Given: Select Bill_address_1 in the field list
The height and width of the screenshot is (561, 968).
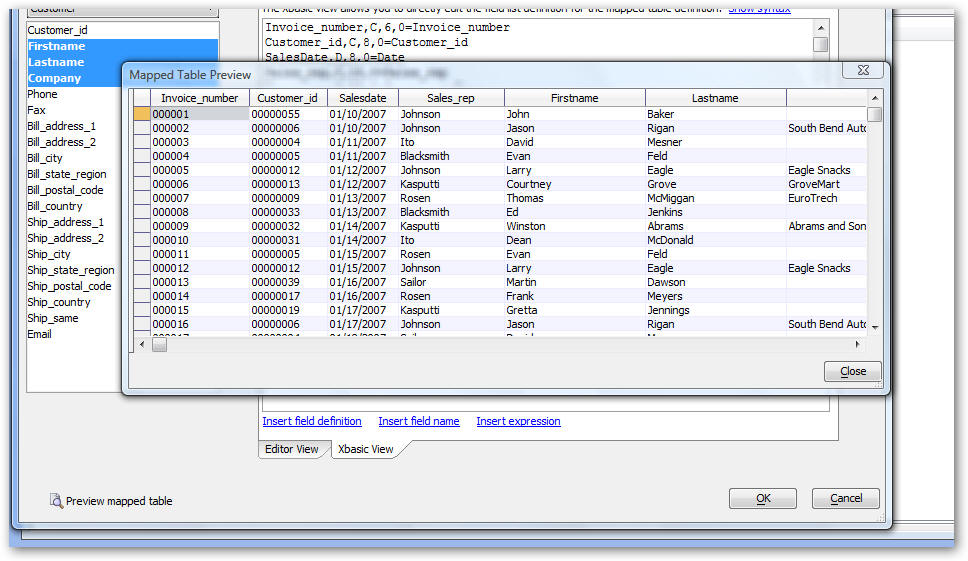Looking at the screenshot, I should pos(74,127).
